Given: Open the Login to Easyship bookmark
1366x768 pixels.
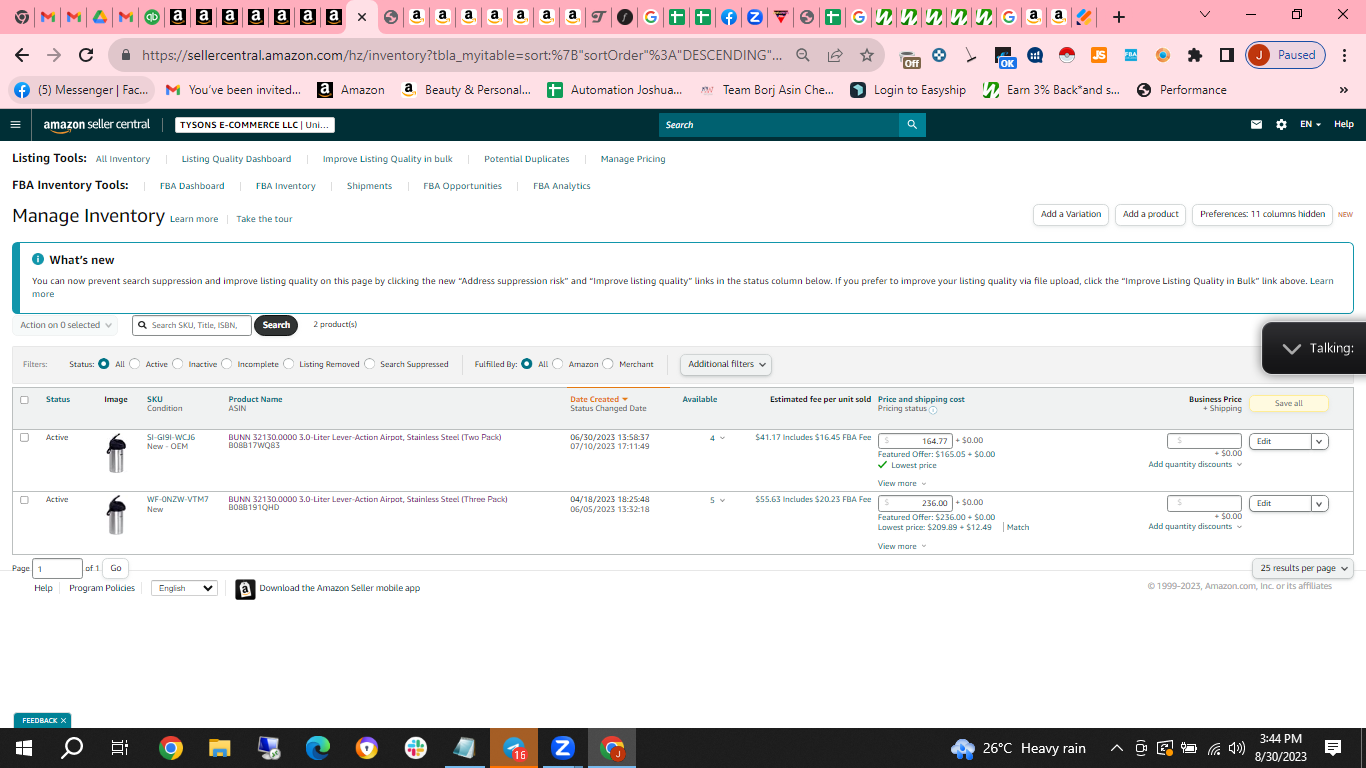Looking at the screenshot, I should [x=908, y=90].
